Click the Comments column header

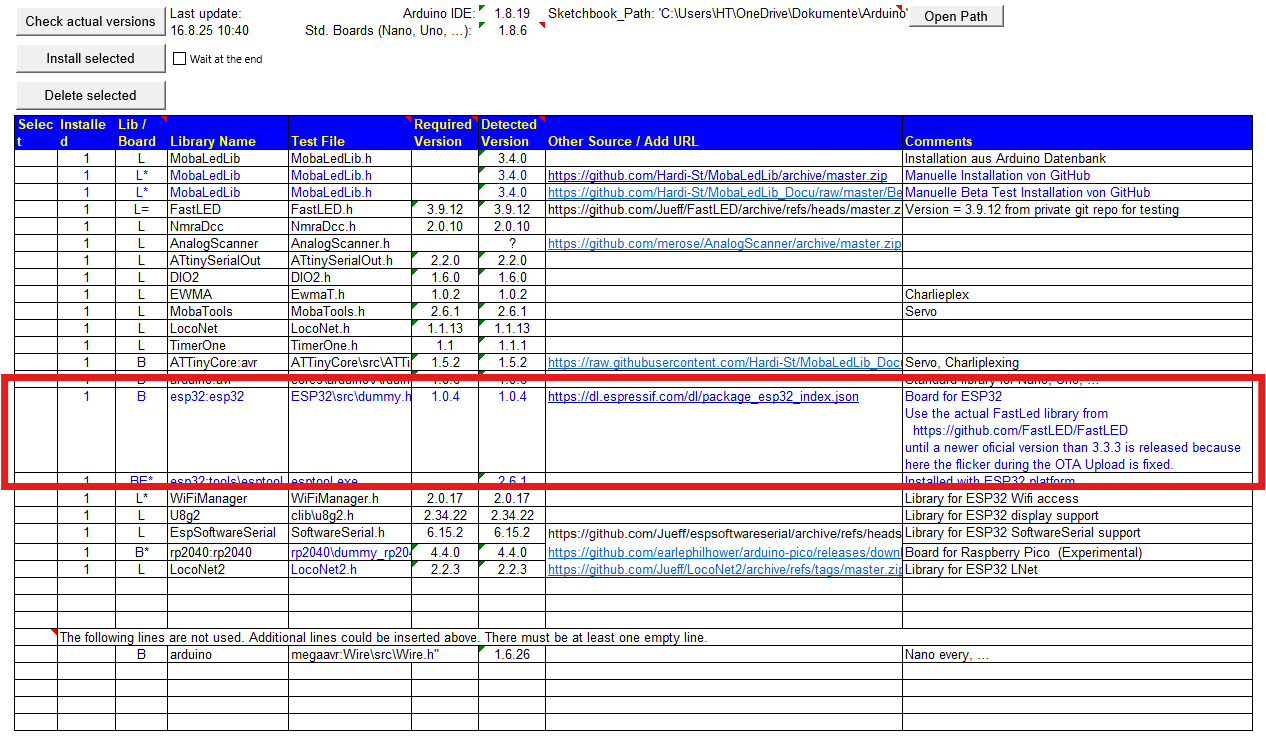coord(938,142)
